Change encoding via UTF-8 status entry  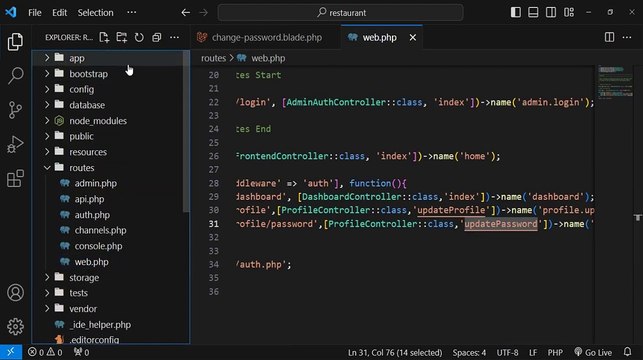507,352
